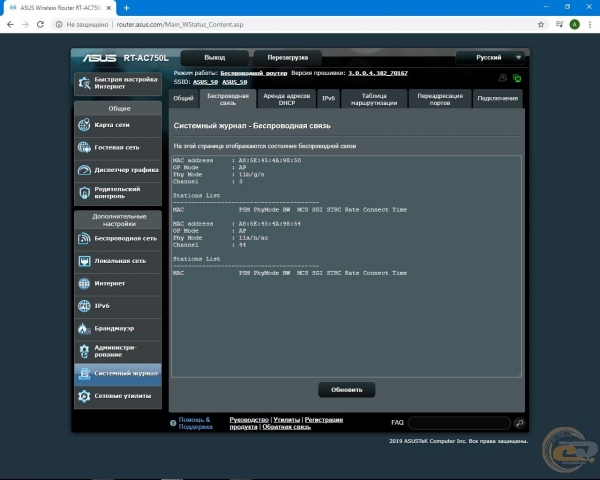This screenshot has height=480, width=600.
Task: Switch to Переадресация портов tab
Action: [x=440, y=99]
